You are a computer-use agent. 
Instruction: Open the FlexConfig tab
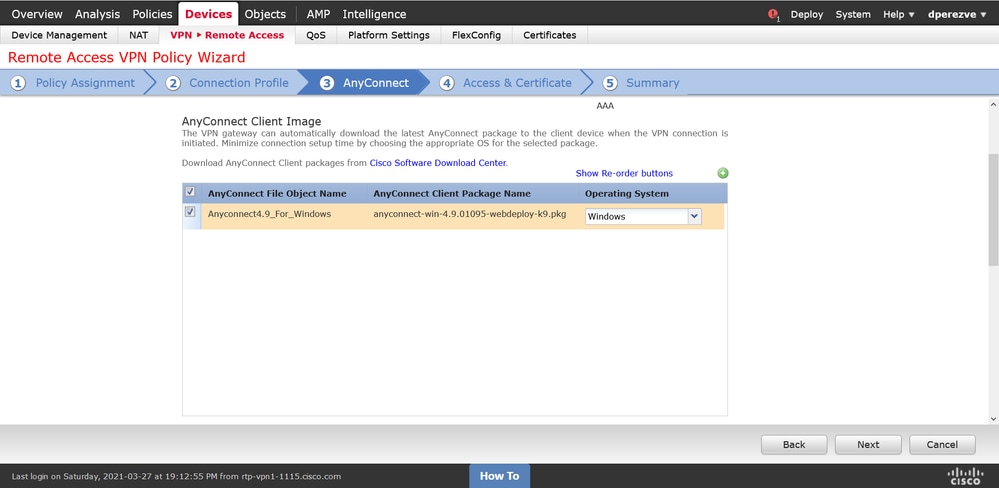[476, 35]
